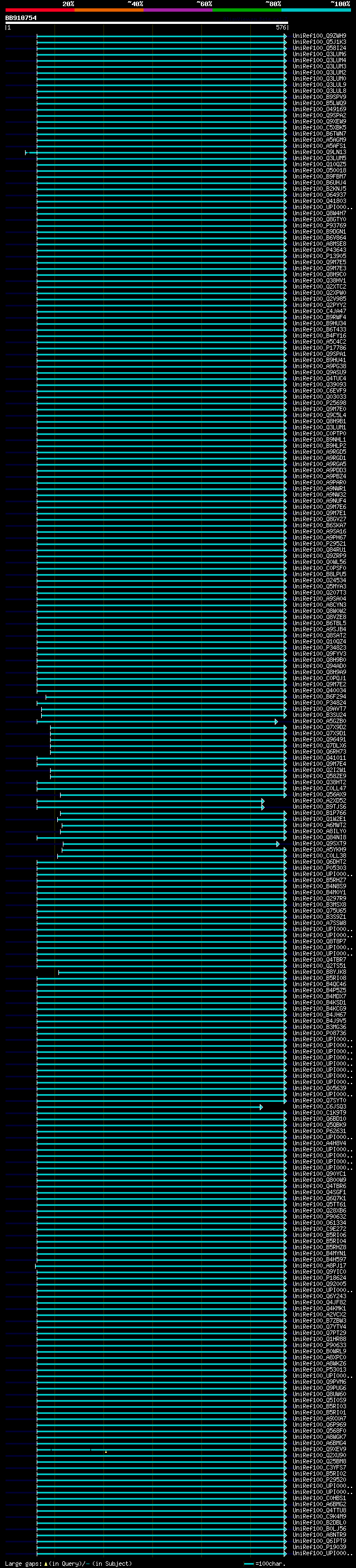Screen dimensions: 356x1568
Task: Click the UniRef100_A2XD52 label
Action: pos(319,800)
